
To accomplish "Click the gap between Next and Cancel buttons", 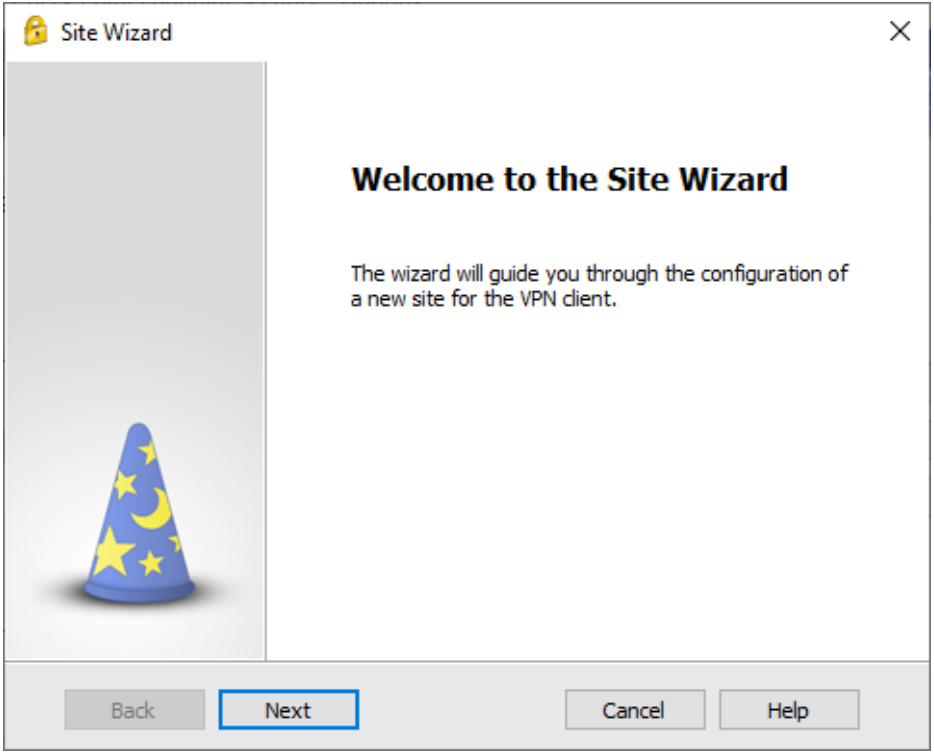I will 462,710.
